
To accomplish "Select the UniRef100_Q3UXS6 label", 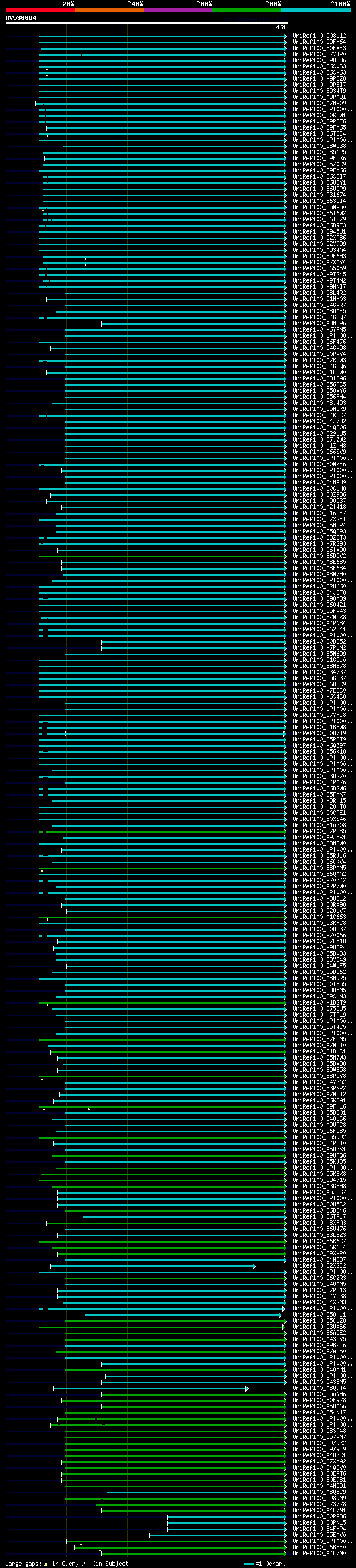I will click(319, 1327).
